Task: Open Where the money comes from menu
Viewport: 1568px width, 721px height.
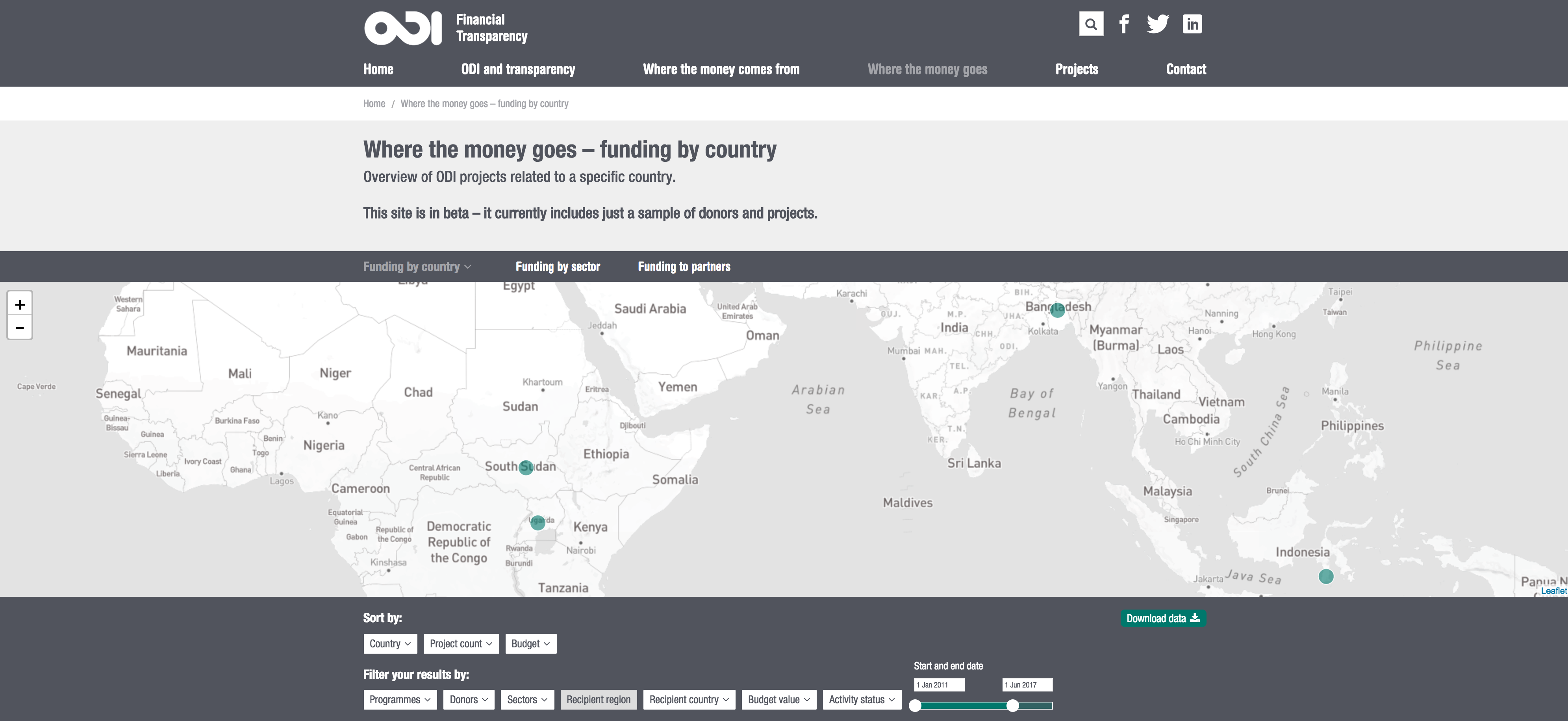Action: click(x=721, y=69)
